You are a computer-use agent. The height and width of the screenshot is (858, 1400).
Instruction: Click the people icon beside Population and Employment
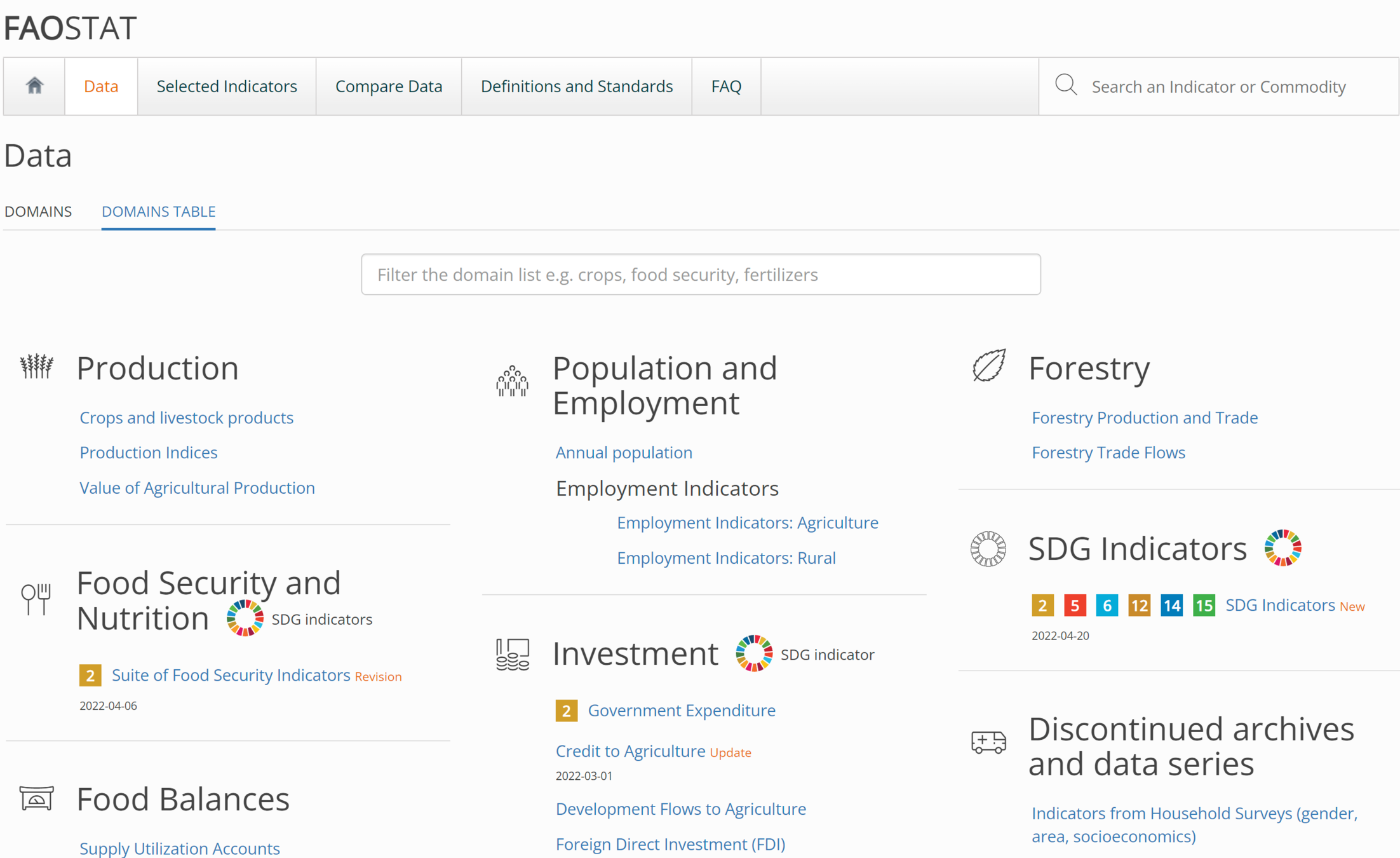point(512,381)
